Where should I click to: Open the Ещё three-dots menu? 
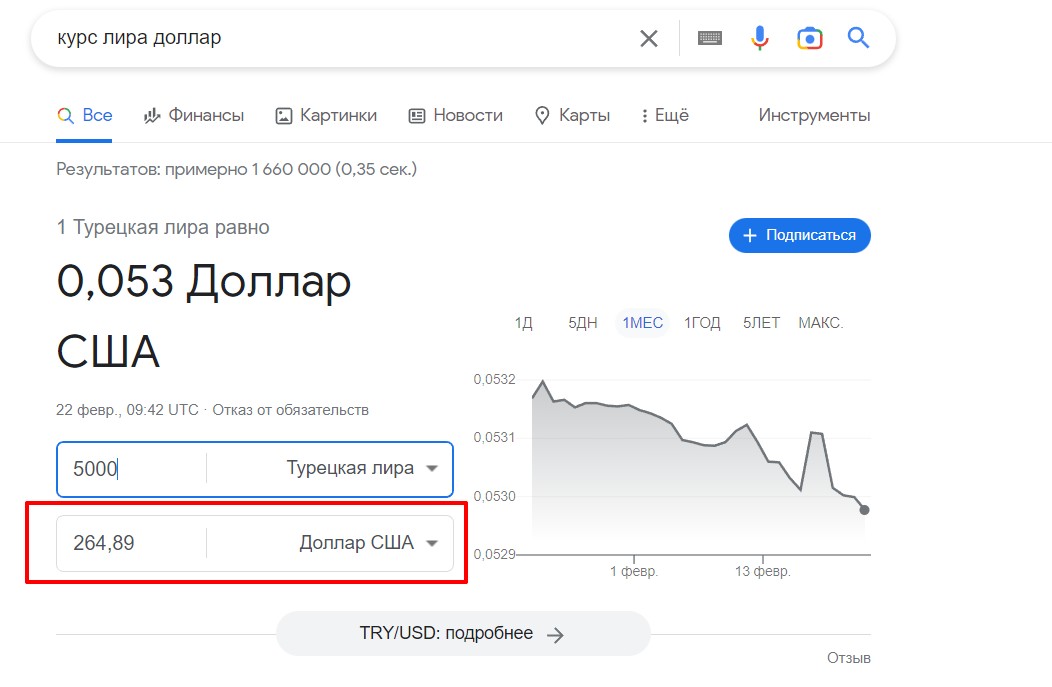click(645, 116)
